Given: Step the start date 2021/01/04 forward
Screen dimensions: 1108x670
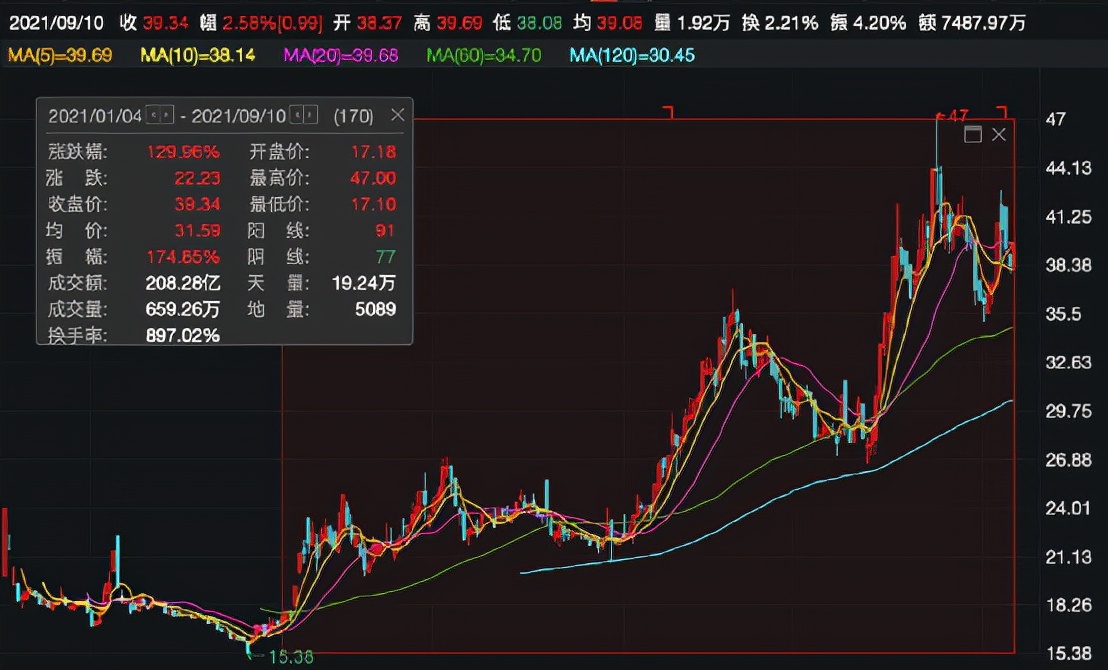Looking at the screenshot, I should [x=166, y=116].
